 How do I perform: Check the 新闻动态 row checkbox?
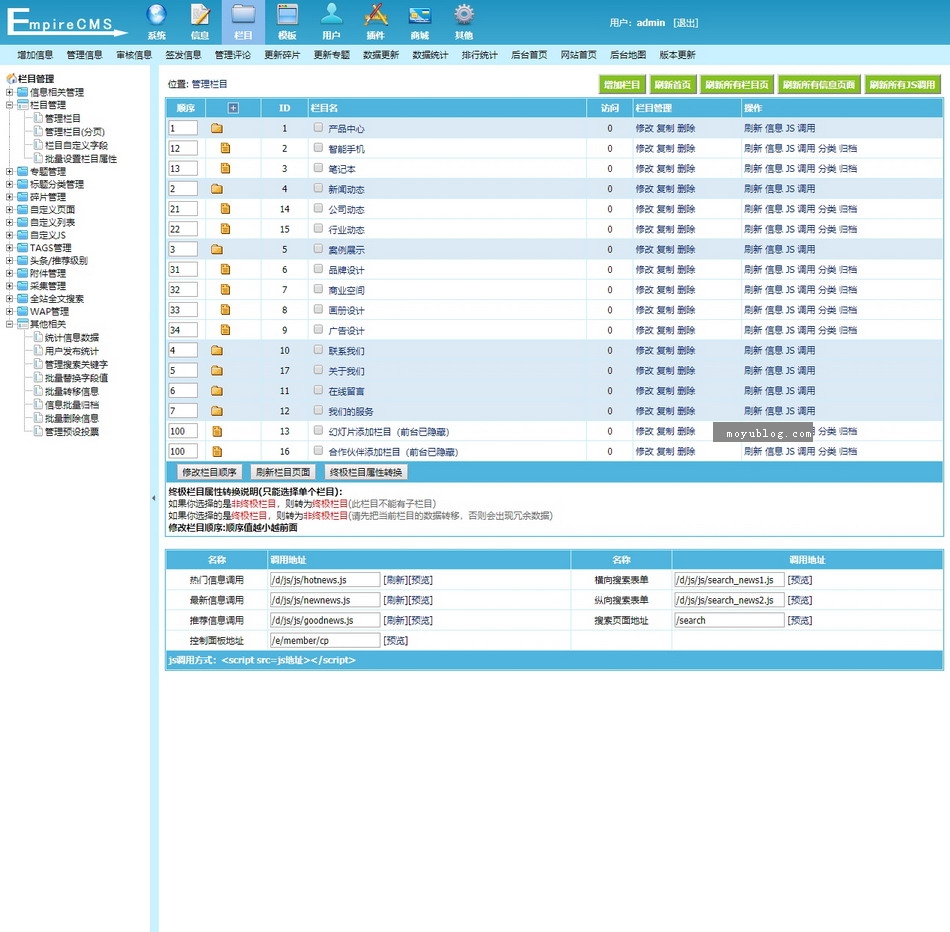coord(318,188)
